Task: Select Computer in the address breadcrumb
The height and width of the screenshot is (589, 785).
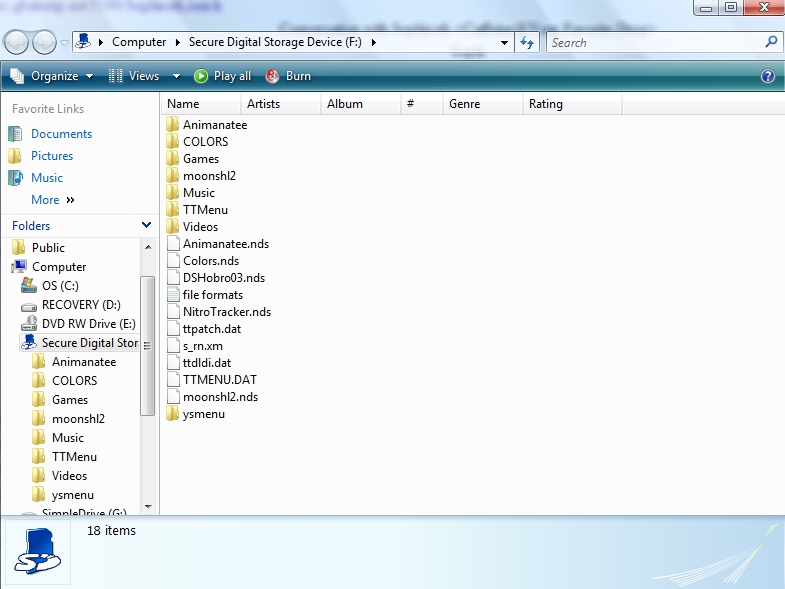Action: coord(139,42)
